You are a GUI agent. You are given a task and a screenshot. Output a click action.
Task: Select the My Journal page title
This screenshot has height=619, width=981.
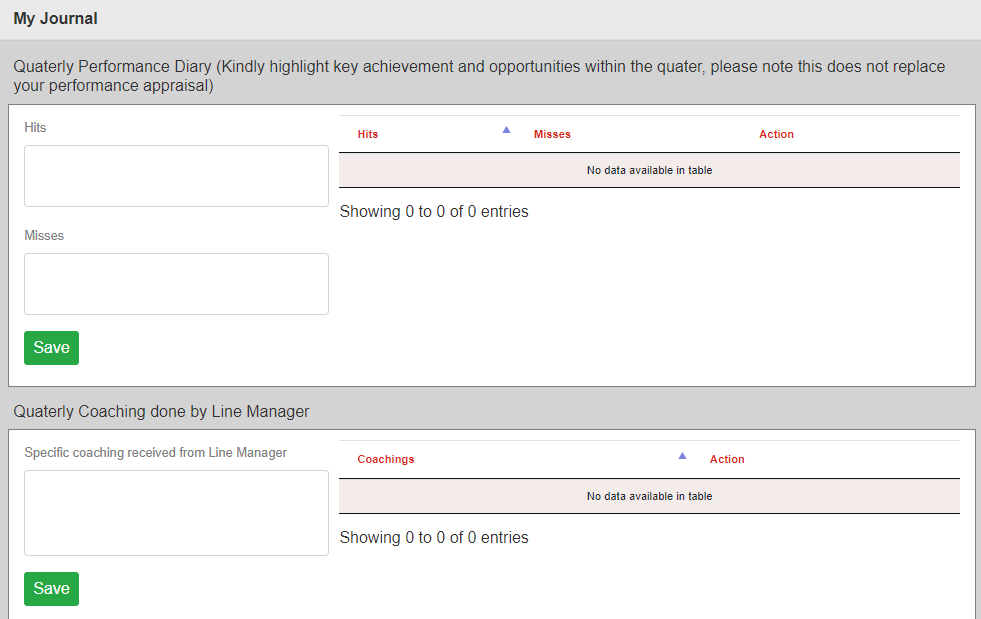[x=55, y=19]
